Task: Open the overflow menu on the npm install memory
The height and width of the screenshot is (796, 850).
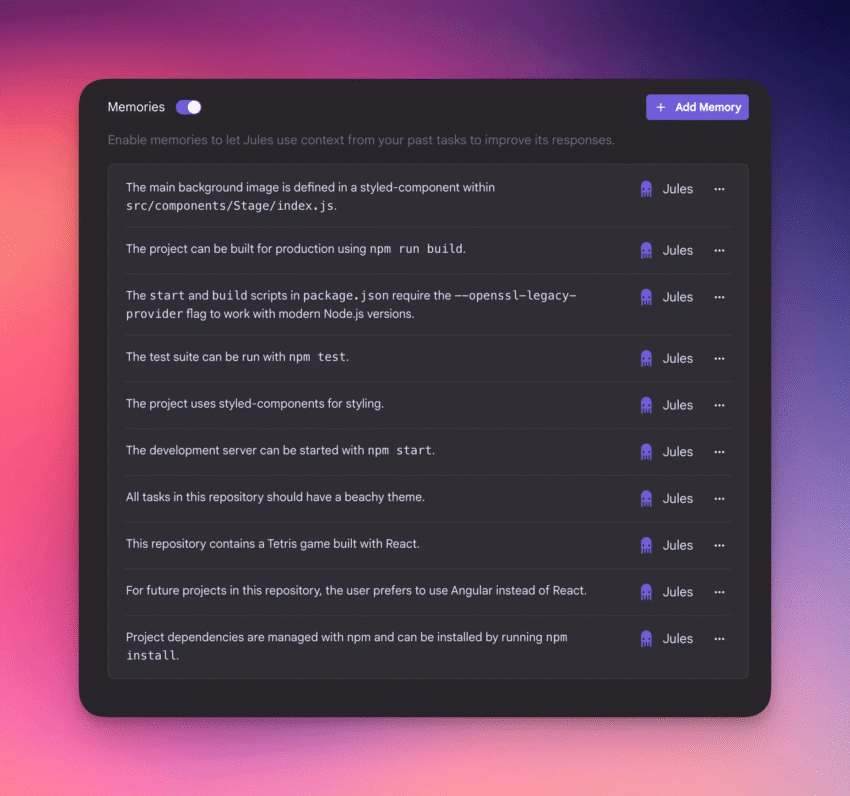Action: 719,638
